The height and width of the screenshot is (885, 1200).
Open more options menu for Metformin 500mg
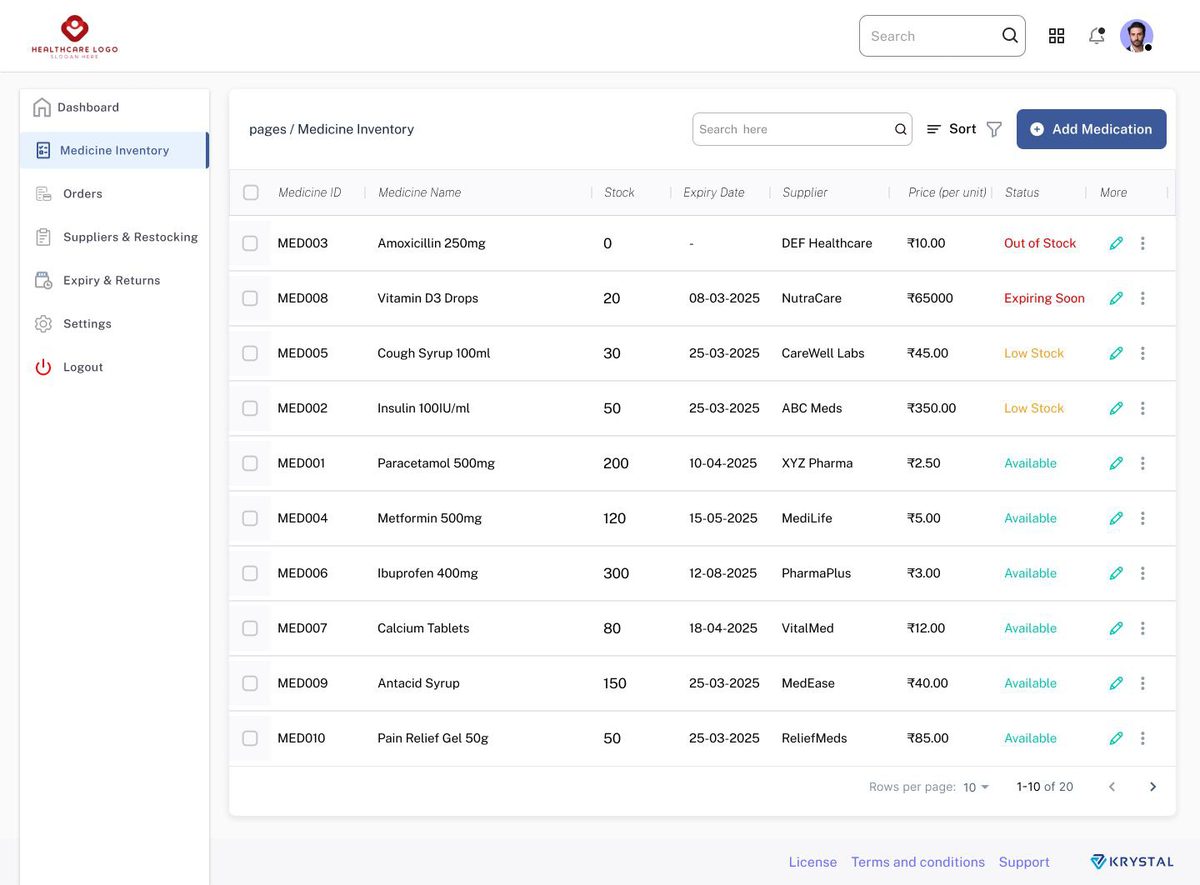[x=1143, y=518]
